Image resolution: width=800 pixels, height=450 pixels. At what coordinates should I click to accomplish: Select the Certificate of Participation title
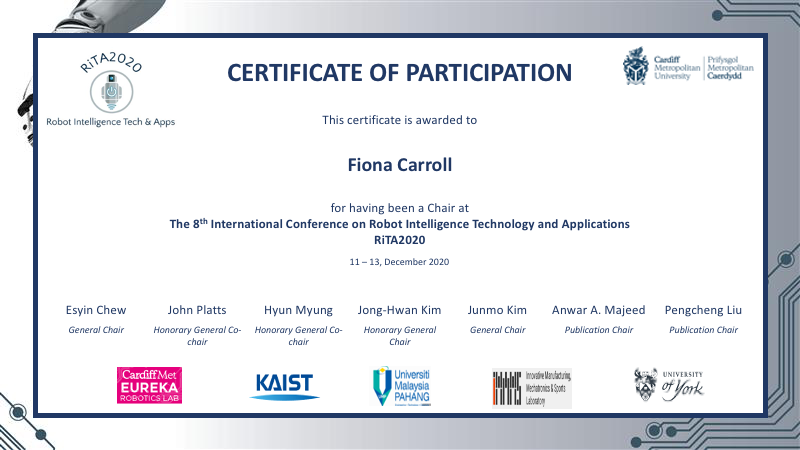399,72
